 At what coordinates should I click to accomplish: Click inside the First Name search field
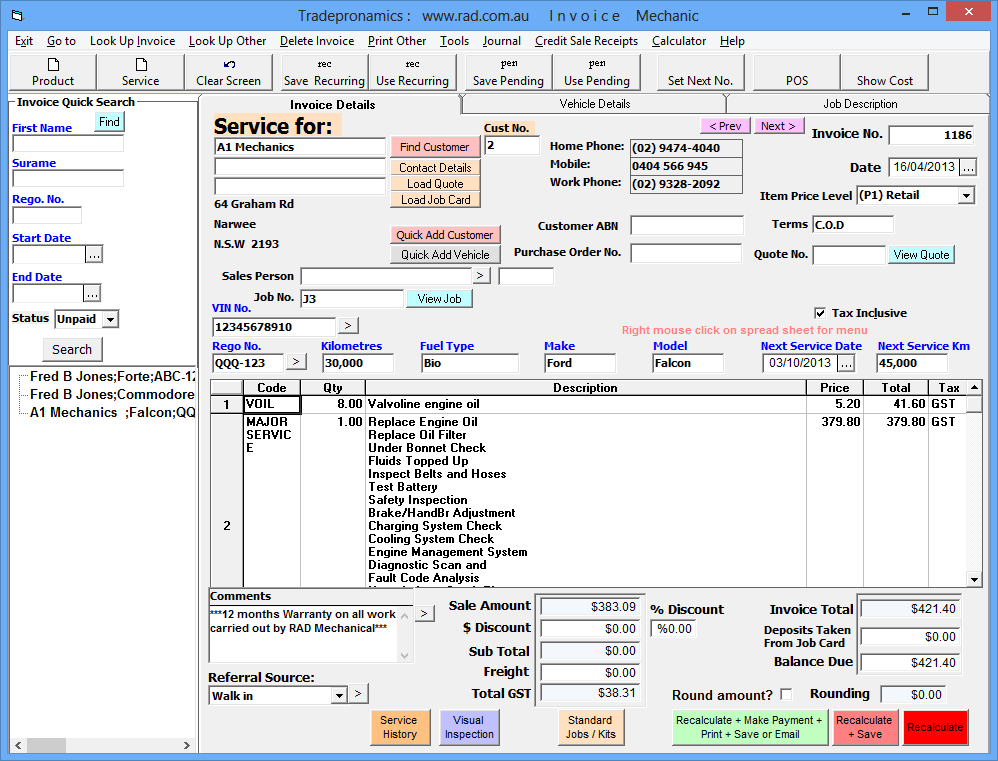click(70, 142)
